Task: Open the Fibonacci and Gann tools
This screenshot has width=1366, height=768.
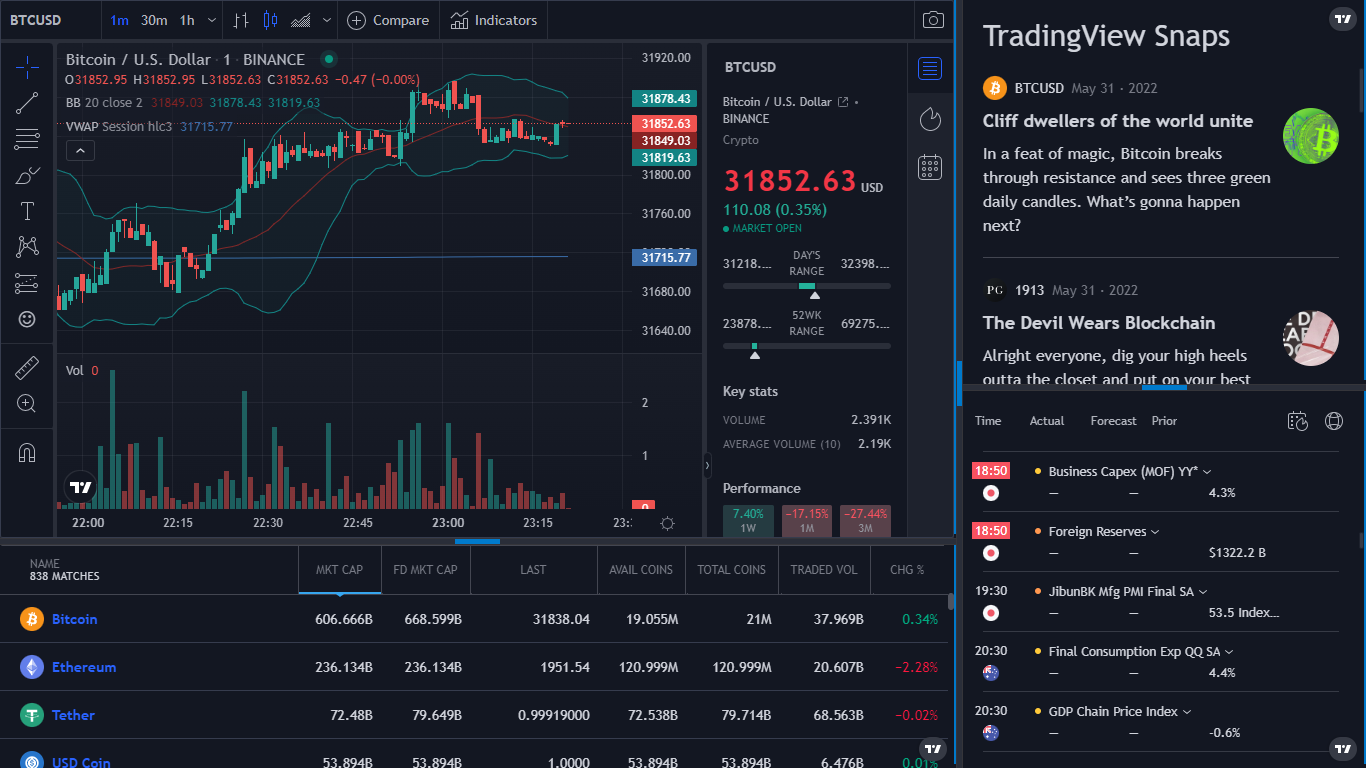Action: click(27, 139)
